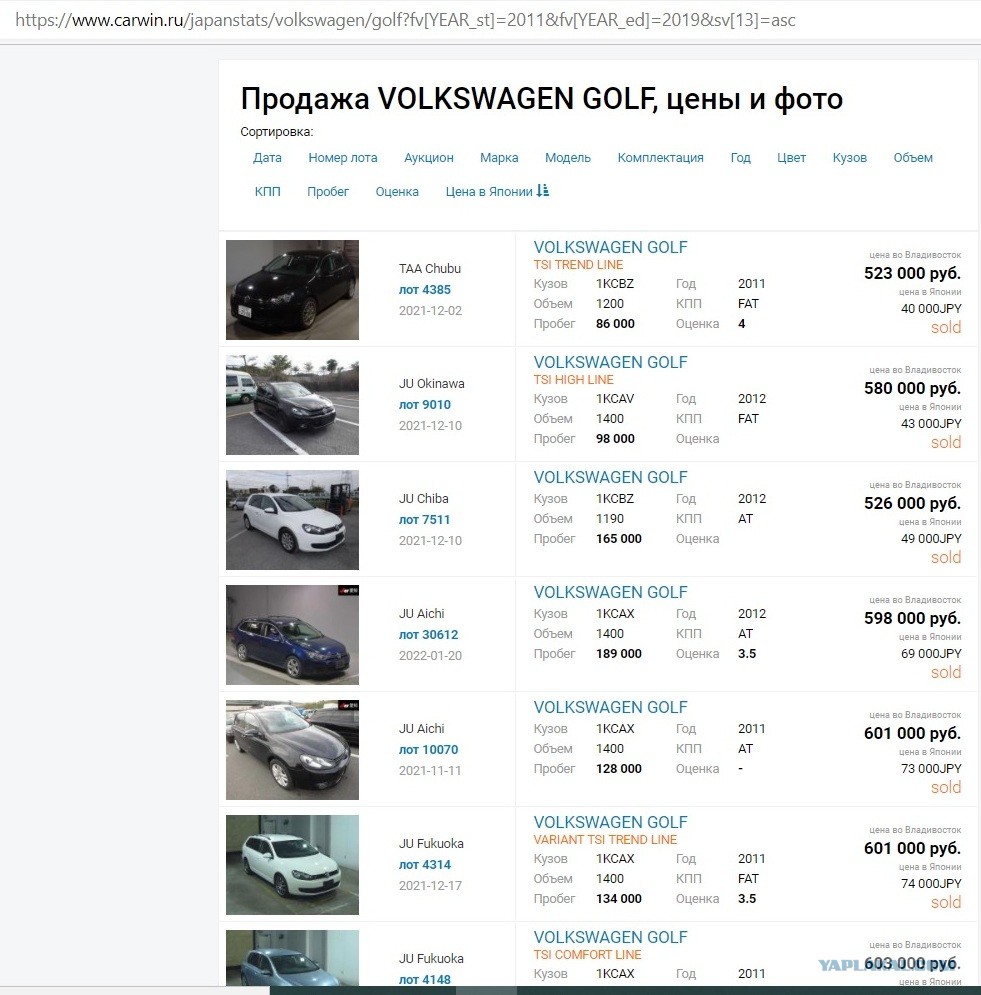This screenshot has width=981, height=995.
Task: Click the 74 000JPY Japan price
Action: [932, 883]
